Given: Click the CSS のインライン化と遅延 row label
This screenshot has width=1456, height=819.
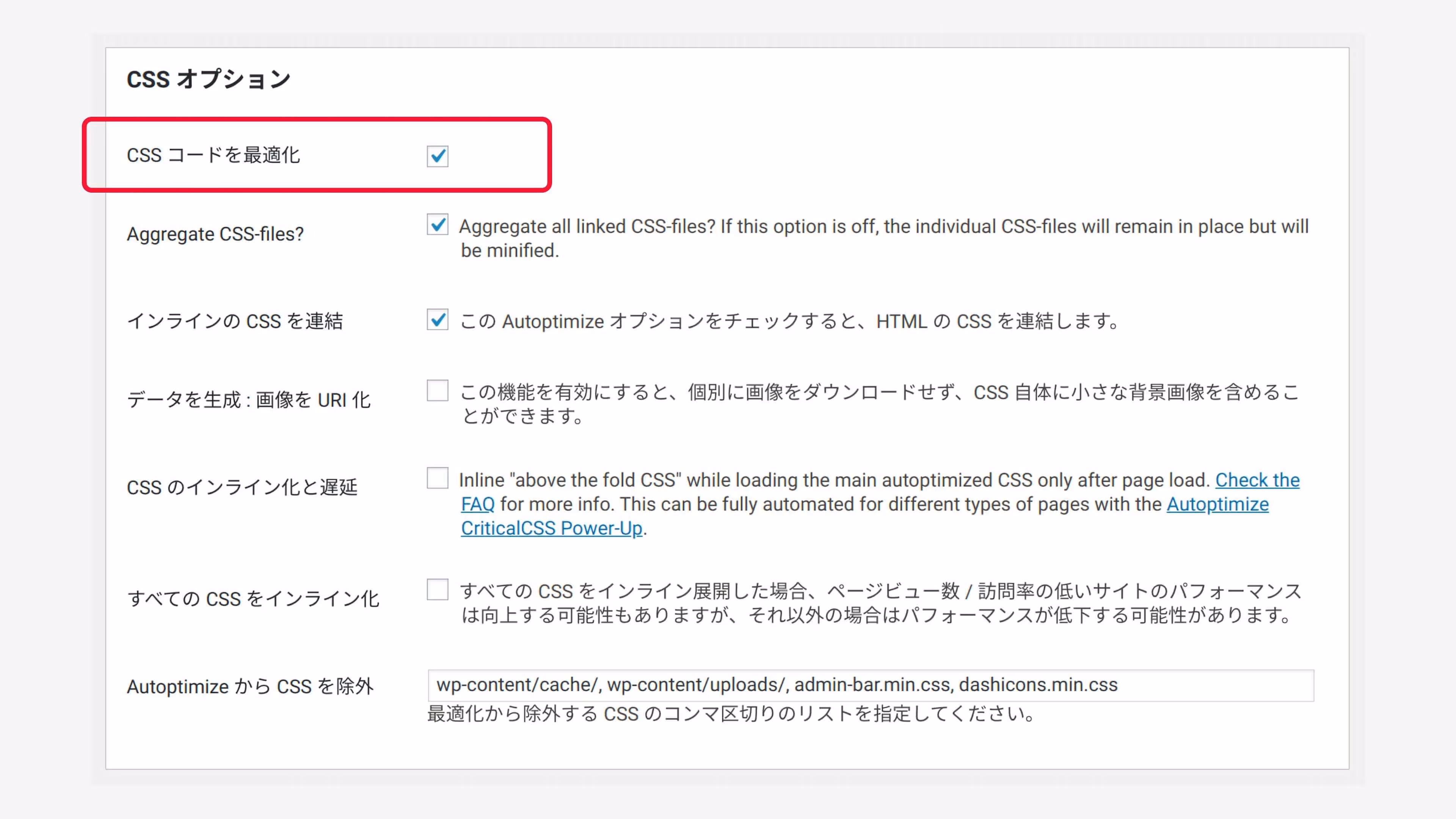Looking at the screenshot, I should click(242, 487).
